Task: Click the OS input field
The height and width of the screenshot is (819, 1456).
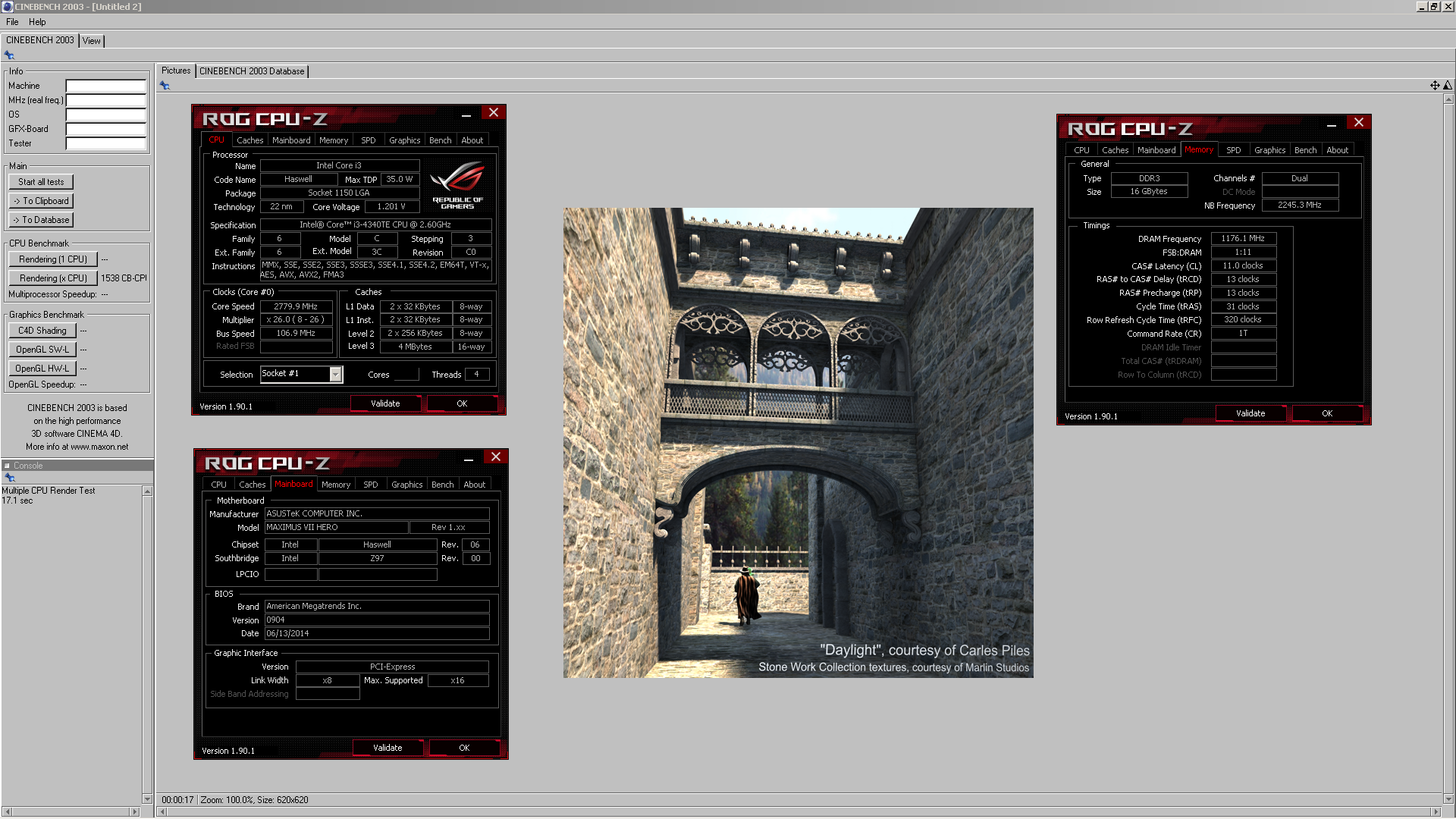Action: tap(106, 115)
